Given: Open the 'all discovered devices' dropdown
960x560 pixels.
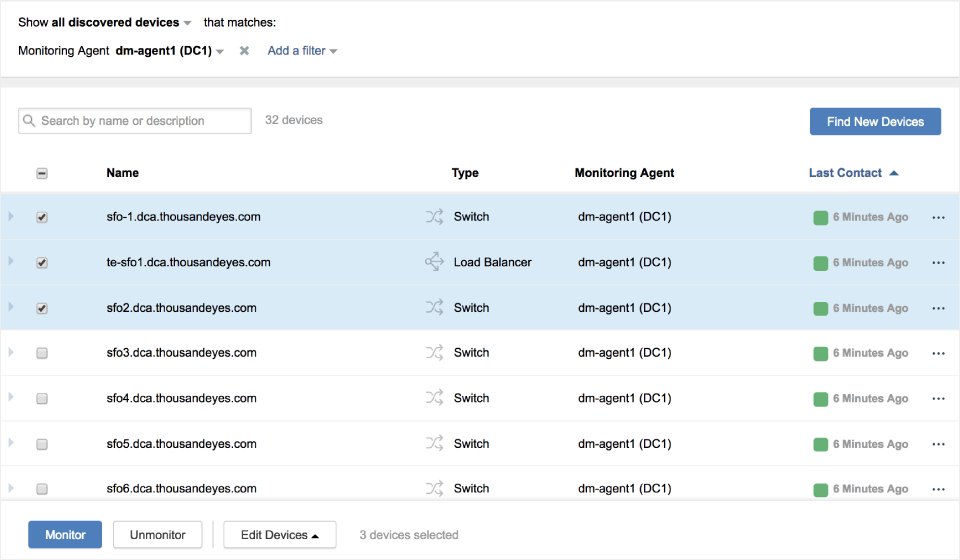Looking at the screenshot, I should tap(121, 22).
